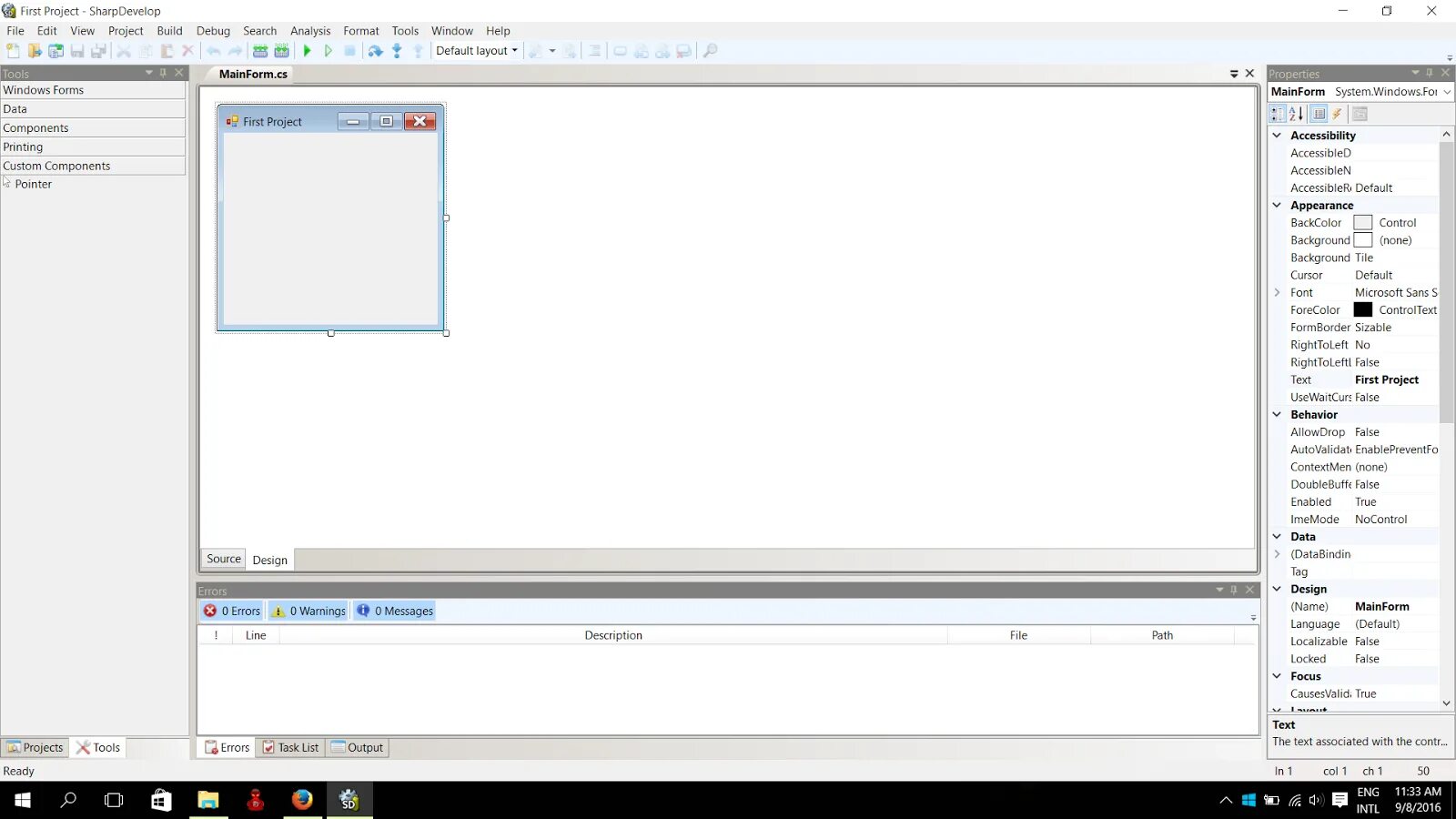
Task: Collapse the Appearance property category
Action: (1277, 206)
